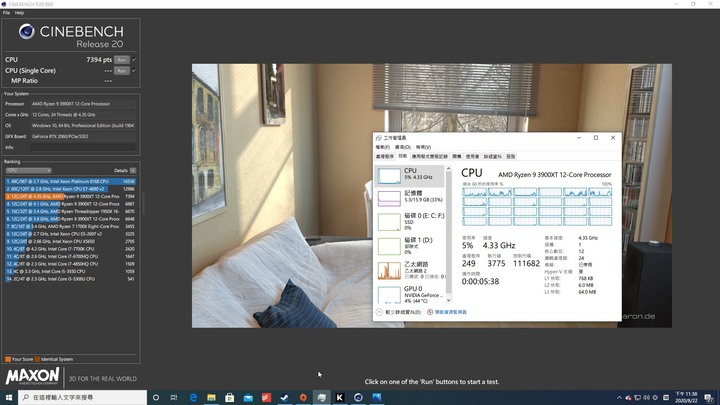Screen dimensions: 720x405
Task: Select CPU item in performance sidebar
Action: (x=410, y=175)
